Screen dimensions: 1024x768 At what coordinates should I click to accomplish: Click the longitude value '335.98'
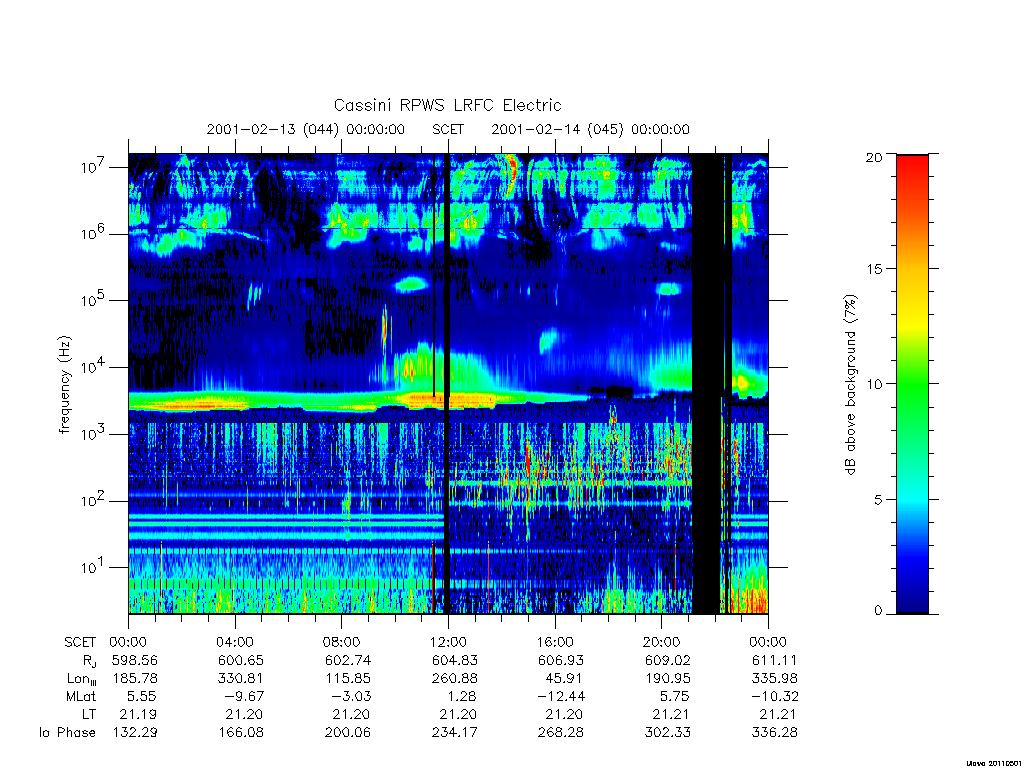coord(775,679)
